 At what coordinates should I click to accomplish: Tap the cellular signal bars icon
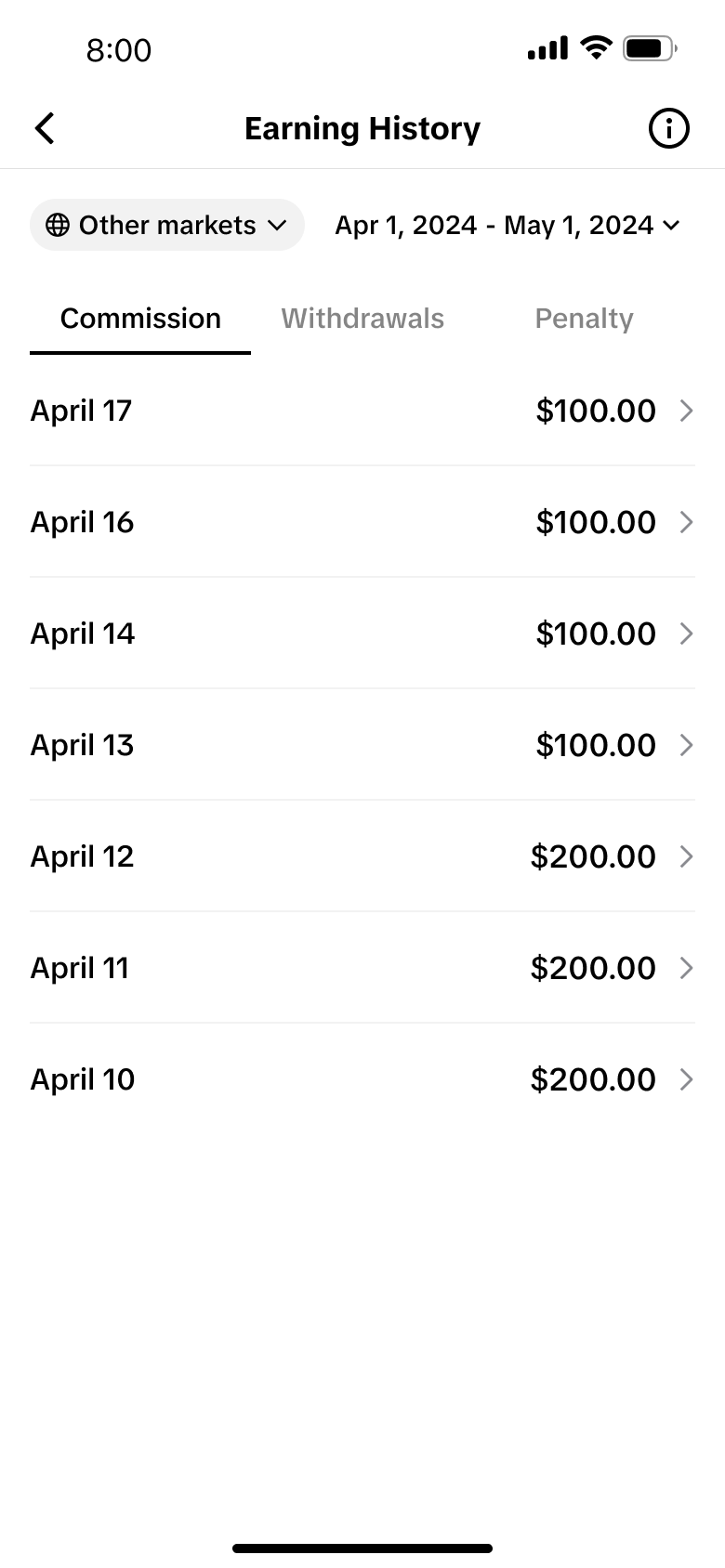(x=547, y=48)
